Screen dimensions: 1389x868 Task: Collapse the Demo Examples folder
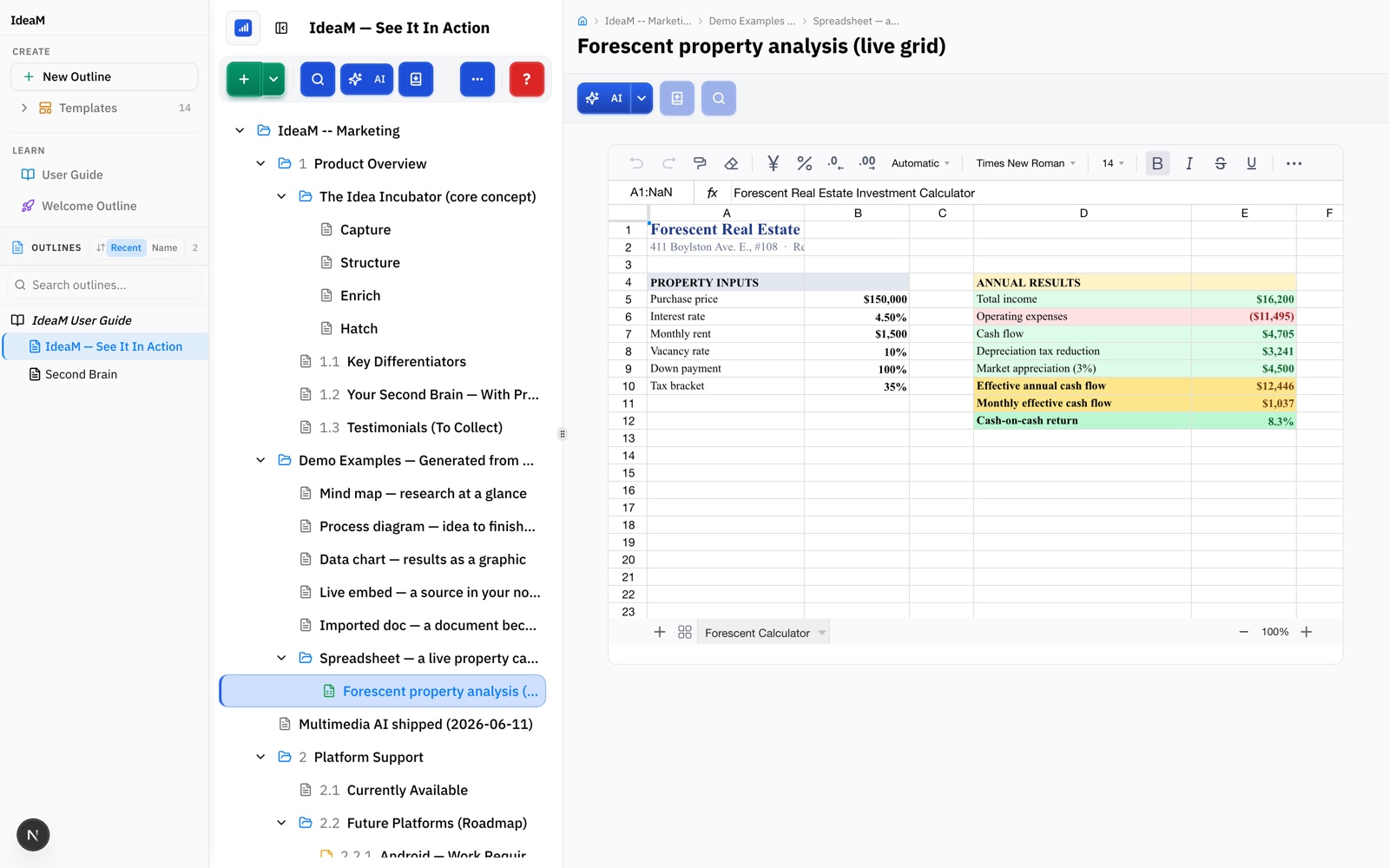[260, 460]
